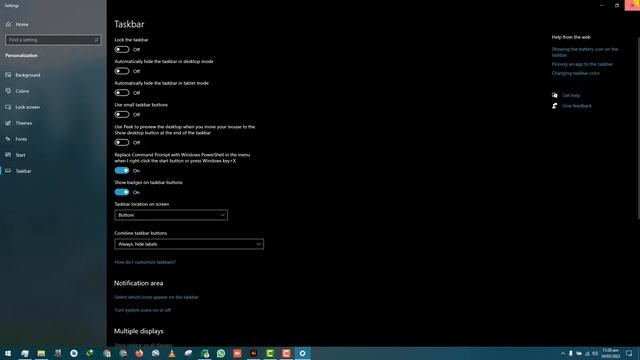Open the volume control in system tray
Viewport: 640px width, 360px height.
595,353
